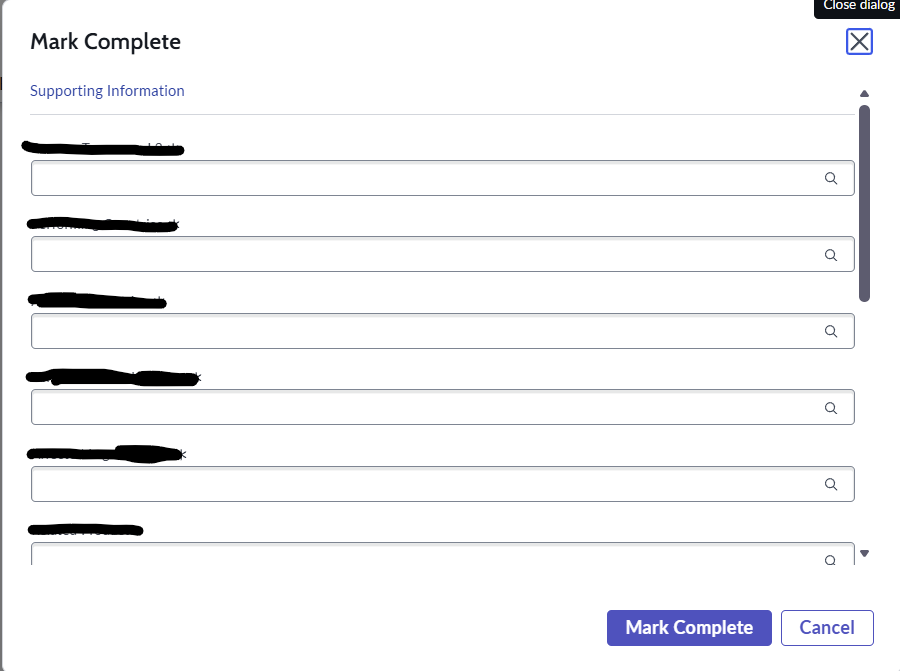The width and height of the screenshot is (900, 671).
Task: Click scroll down arrow in dialog
Action: [865, 553]
